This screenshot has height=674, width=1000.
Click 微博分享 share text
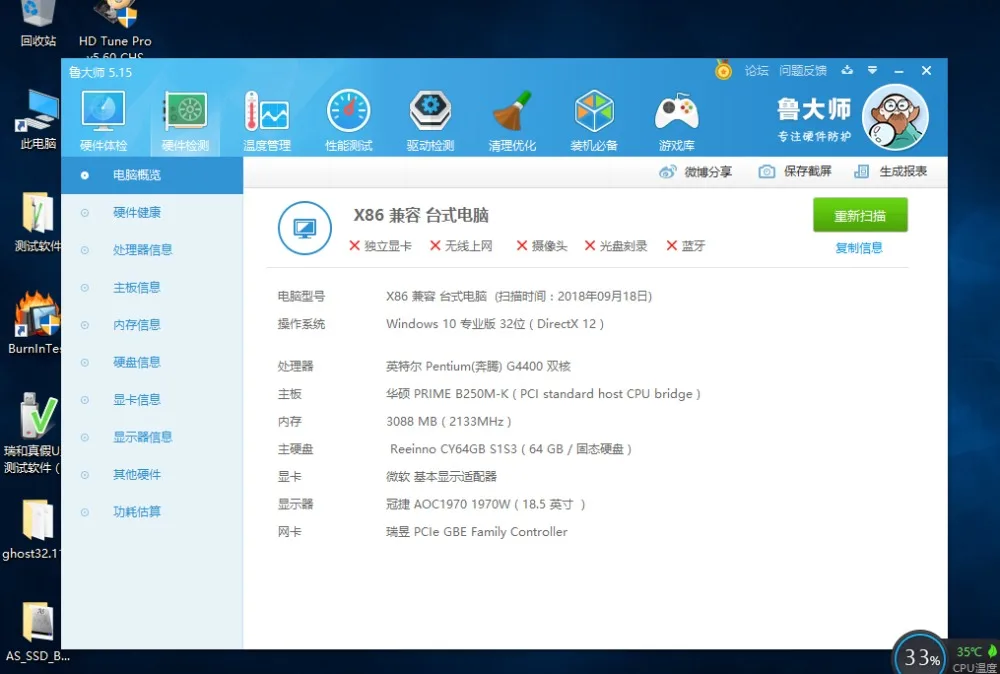[708, 172]
